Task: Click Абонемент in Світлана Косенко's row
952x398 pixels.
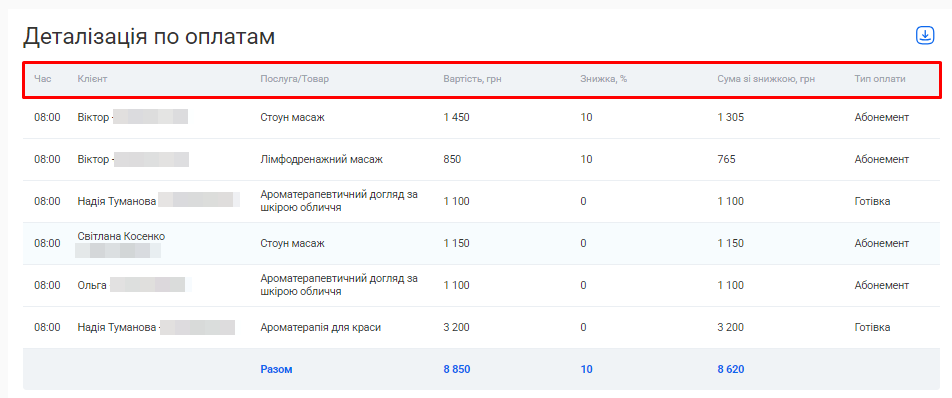Action: 882,243
